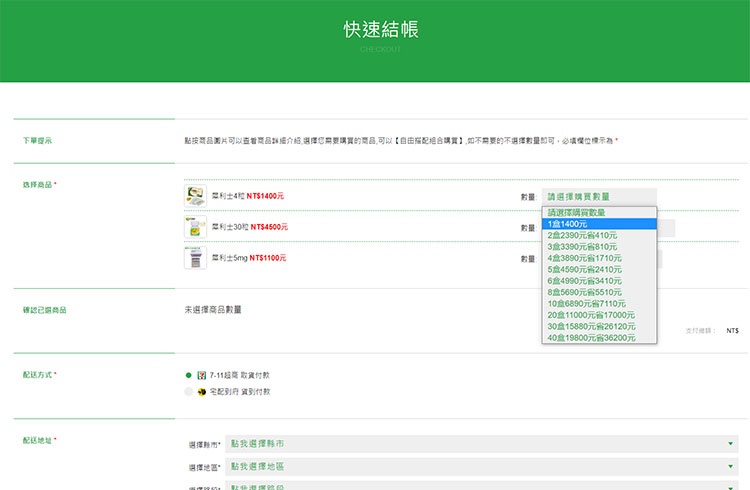
Task: Click the 快速結帳 page heading
Action: click(x=381, y=29)
